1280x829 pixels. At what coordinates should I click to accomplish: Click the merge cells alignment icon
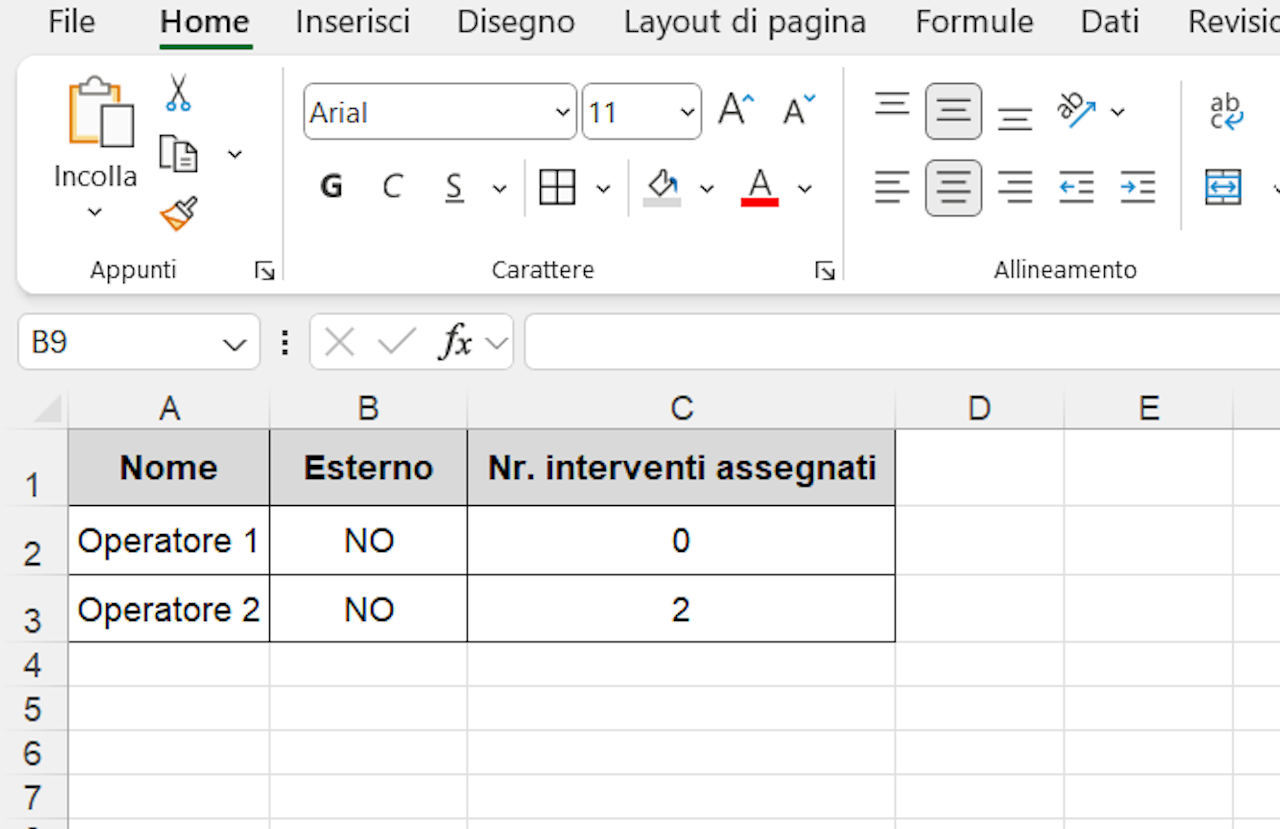1222,187
